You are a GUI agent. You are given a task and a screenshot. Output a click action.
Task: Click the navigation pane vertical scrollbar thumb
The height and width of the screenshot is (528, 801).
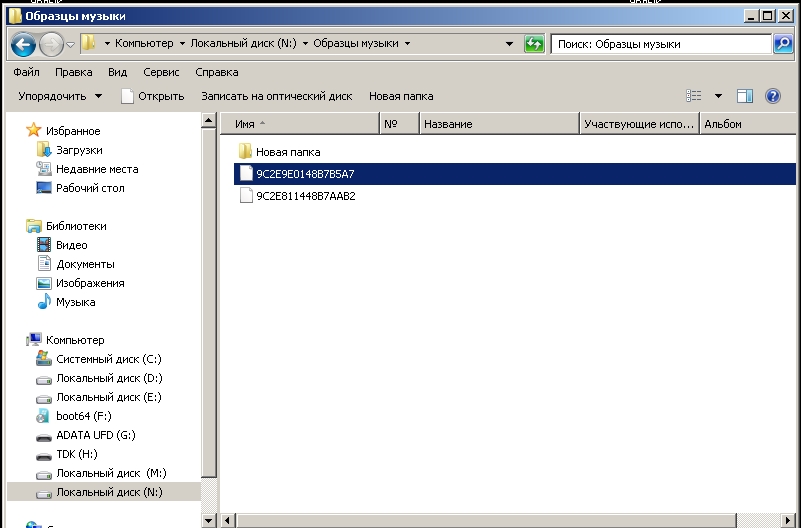[208, 303]
